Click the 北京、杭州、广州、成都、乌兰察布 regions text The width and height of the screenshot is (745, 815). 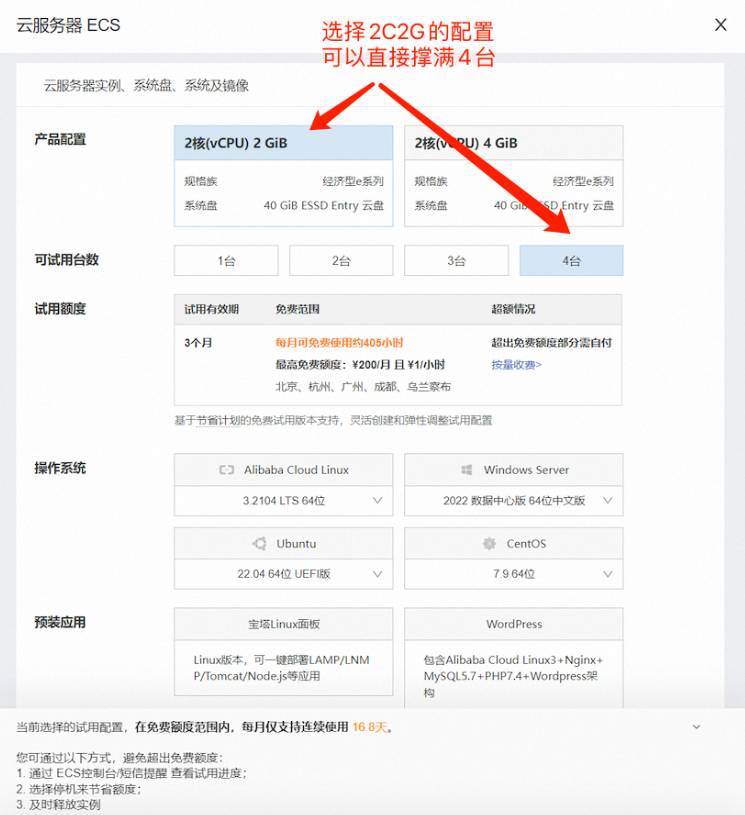coord(363,387)
